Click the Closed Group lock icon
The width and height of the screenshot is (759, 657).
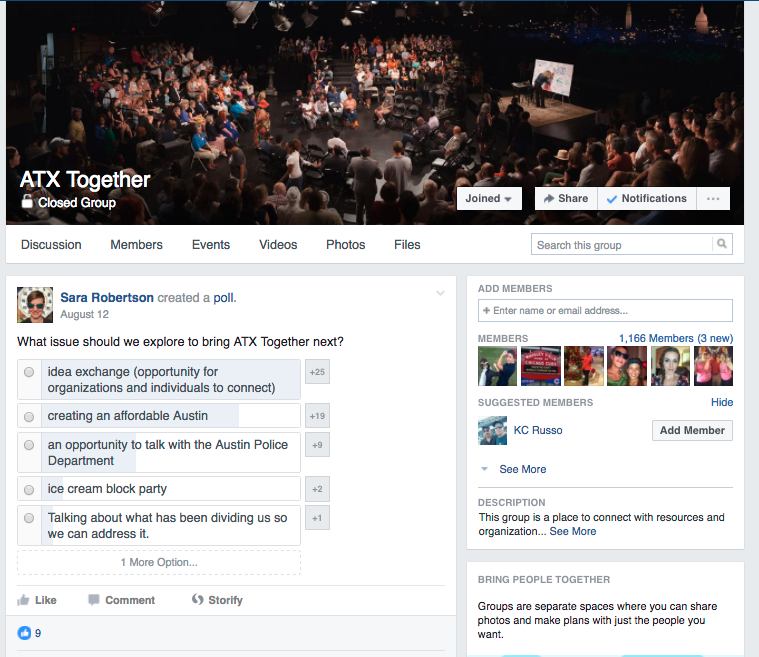point(27,201)
